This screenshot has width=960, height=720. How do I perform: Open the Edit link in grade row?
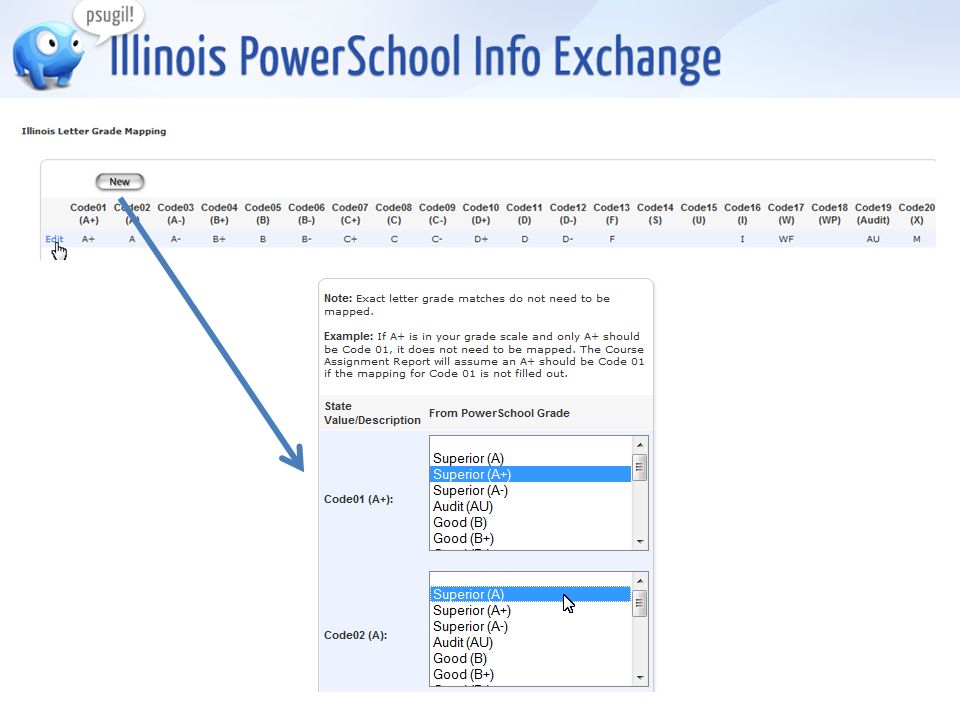coord(54,239)
